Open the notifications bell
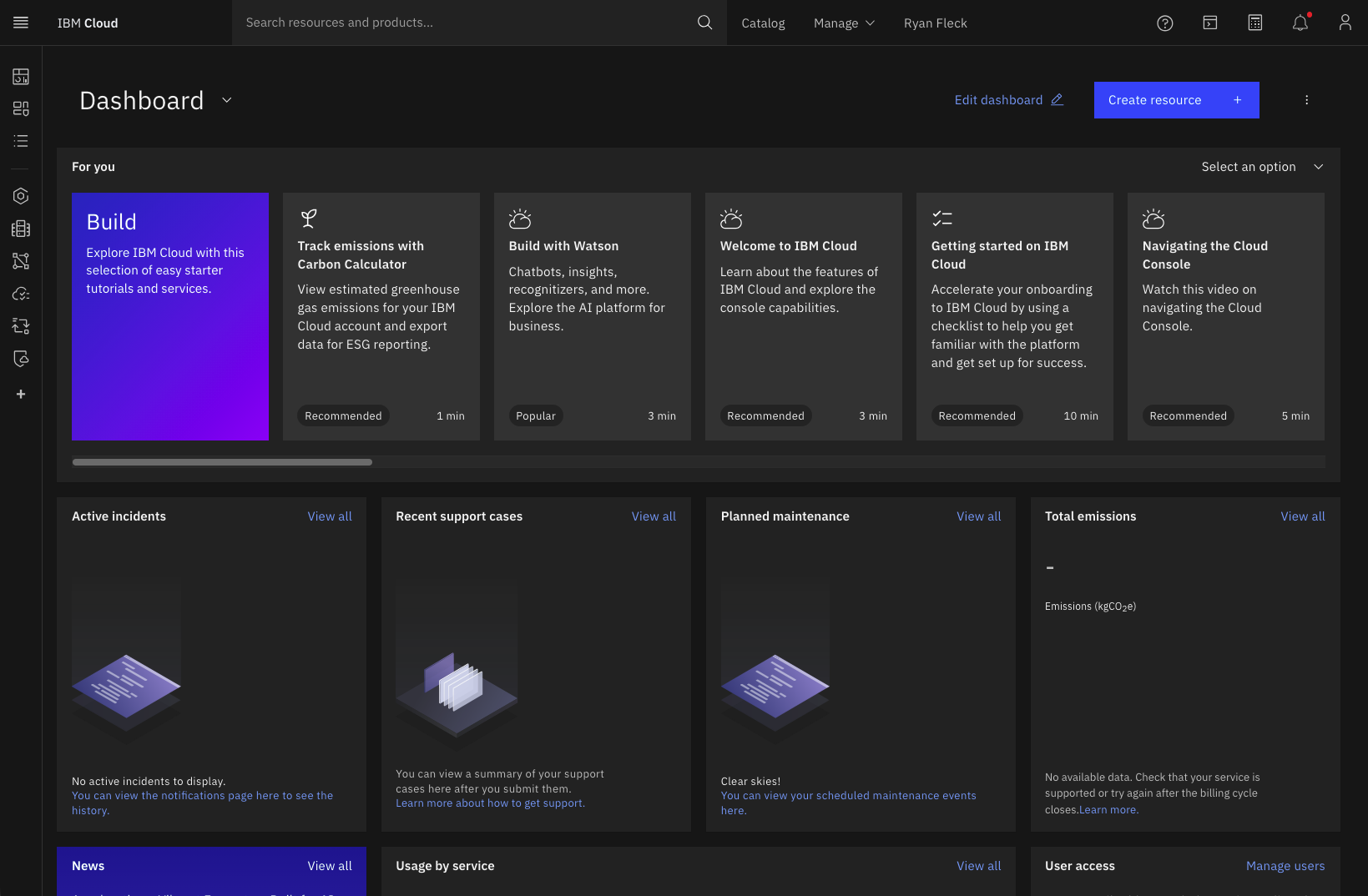This screenshot has width=1368, height=896. [1300, 23]
